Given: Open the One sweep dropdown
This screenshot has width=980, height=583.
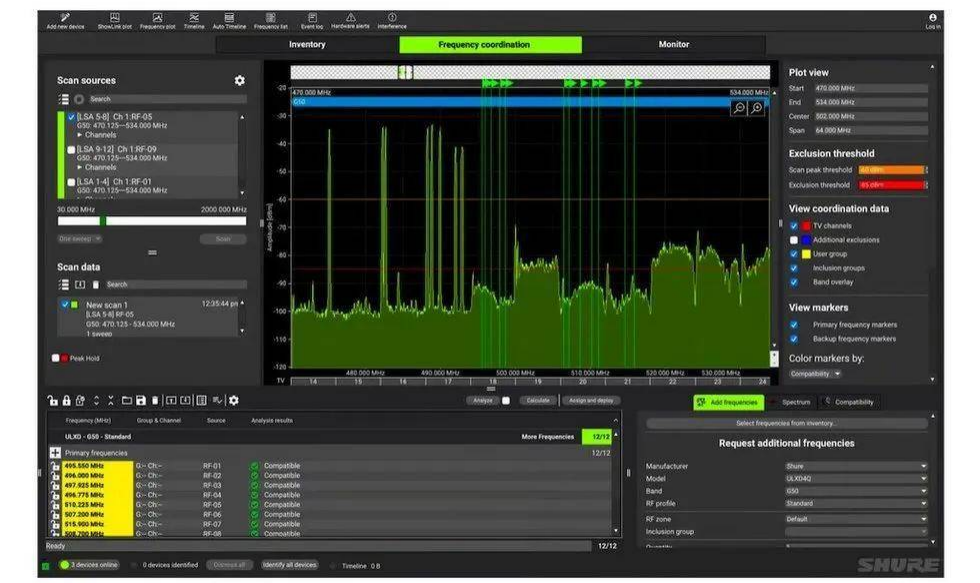Looking at the screenshot, I should 80,239.
